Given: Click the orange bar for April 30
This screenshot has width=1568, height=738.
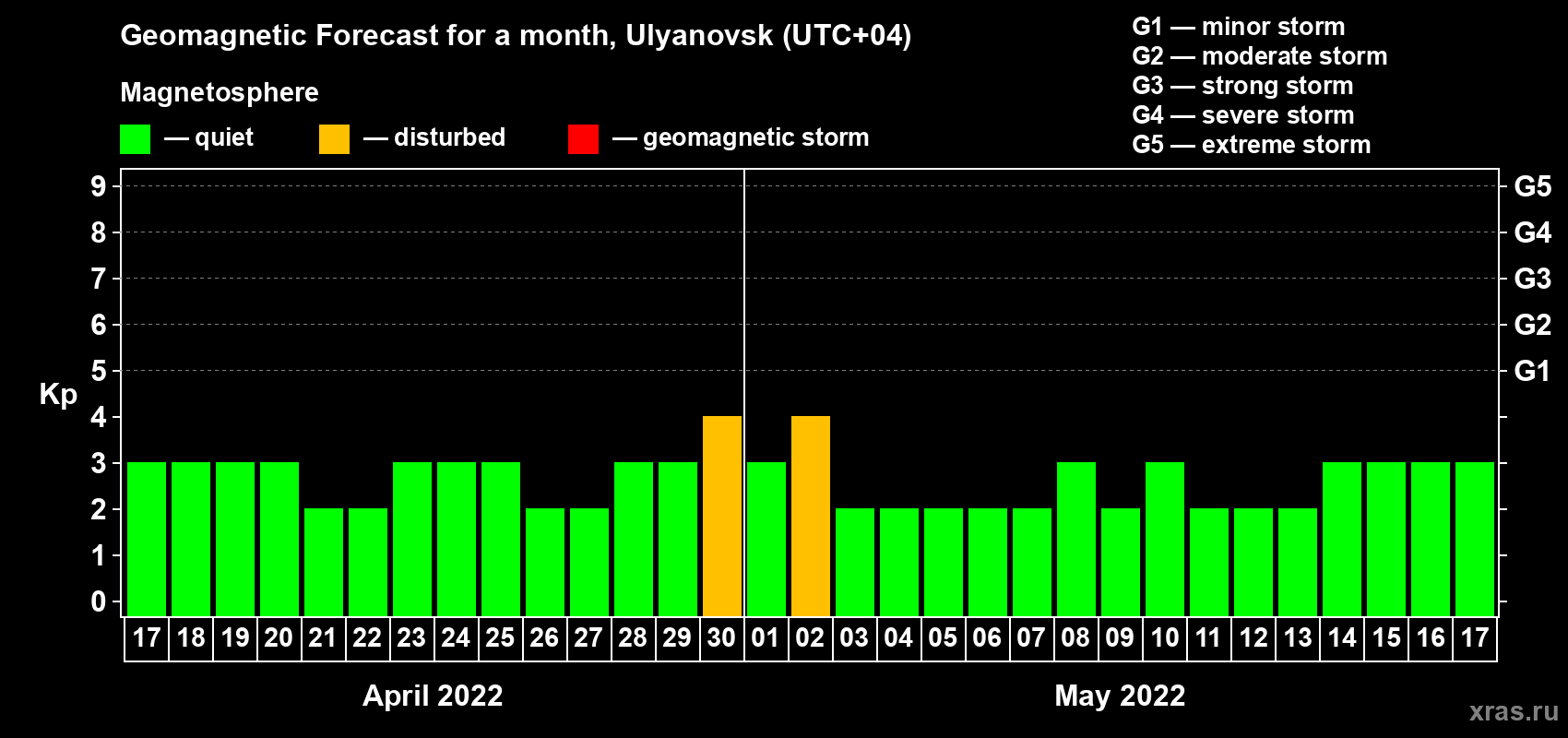Looking at the screenshot, I should pyautogui.click(x=721, y=517).
